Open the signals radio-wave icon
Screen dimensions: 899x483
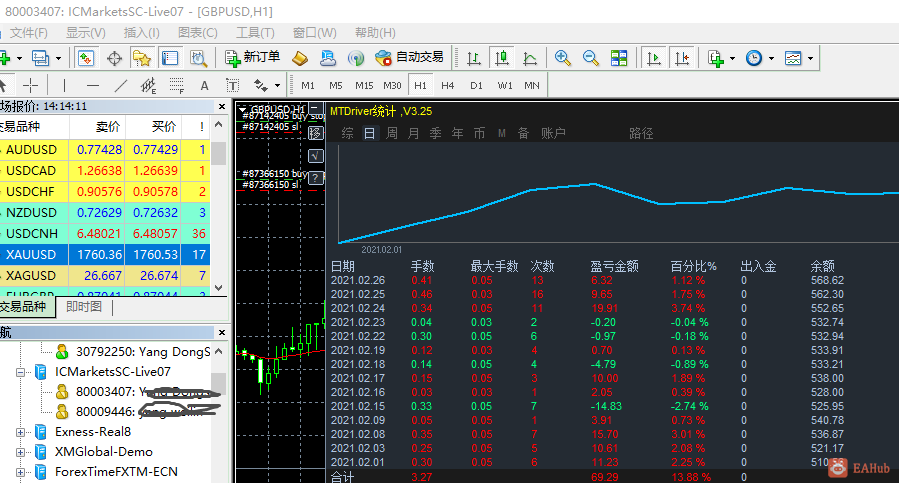[x=356, y=58]
